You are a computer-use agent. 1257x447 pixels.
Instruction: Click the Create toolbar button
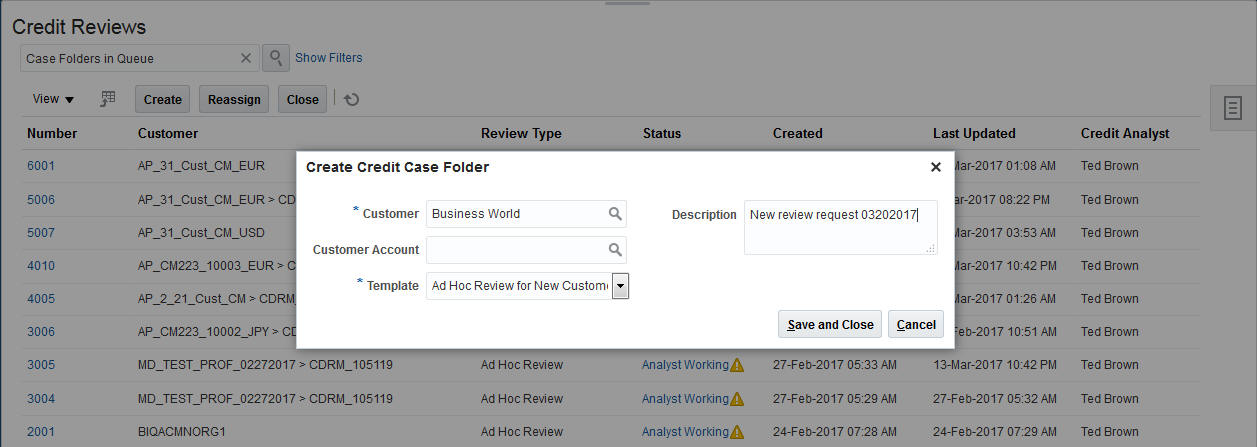[162, 99]
